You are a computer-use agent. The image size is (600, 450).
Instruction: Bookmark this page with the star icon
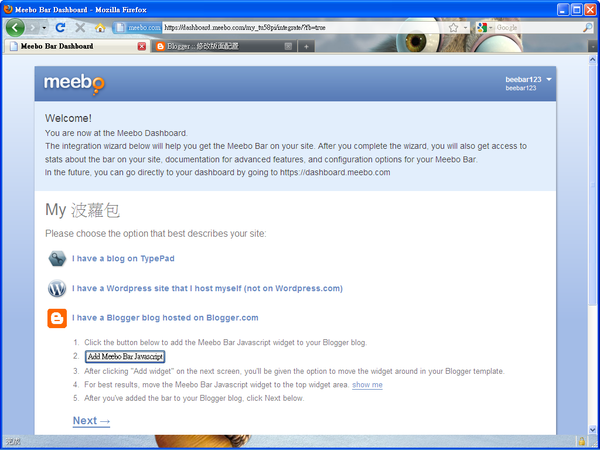pos(453,28)
